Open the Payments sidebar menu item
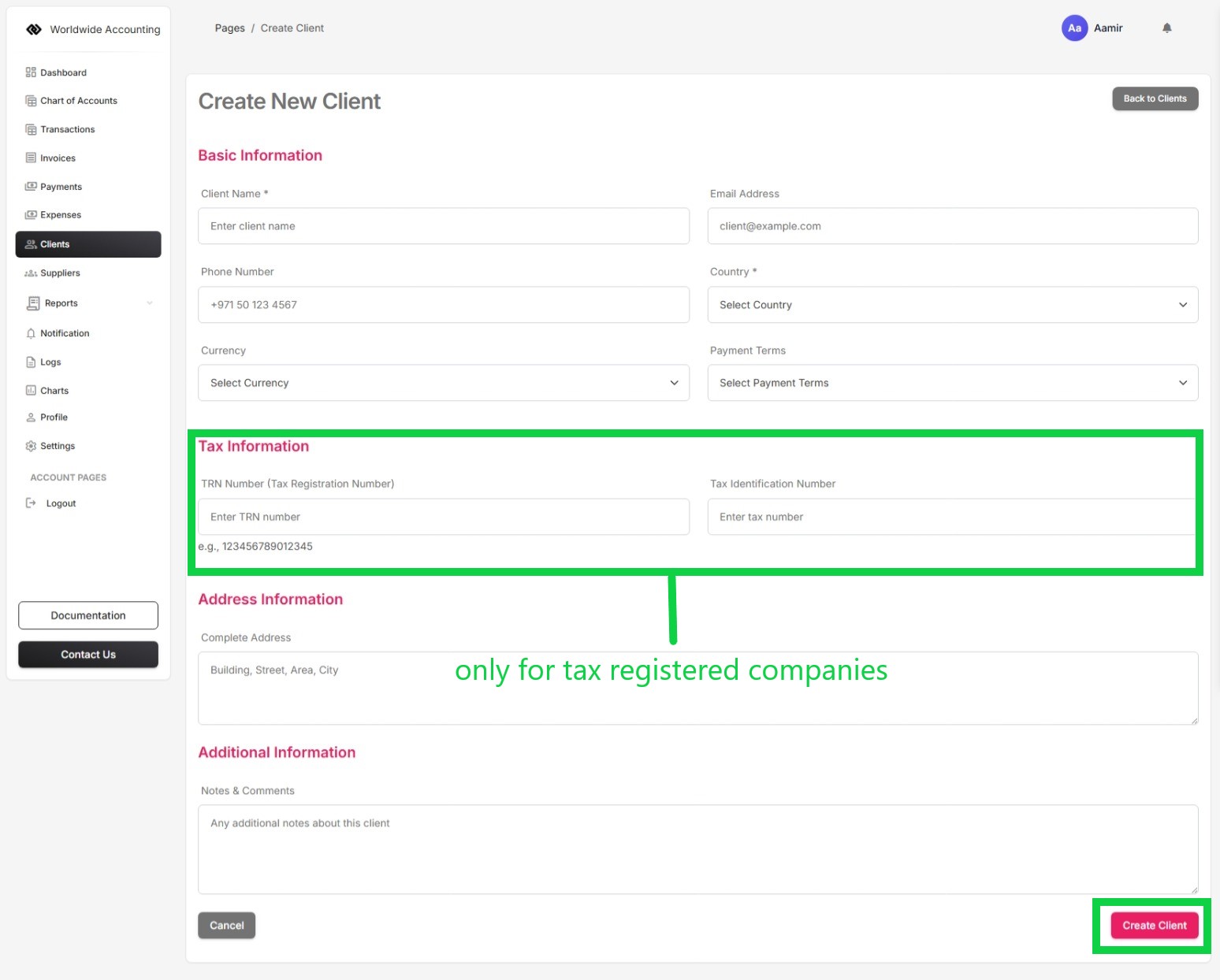Image resolution: width=1220 pixels, height=980 pixels. (61, 187)
